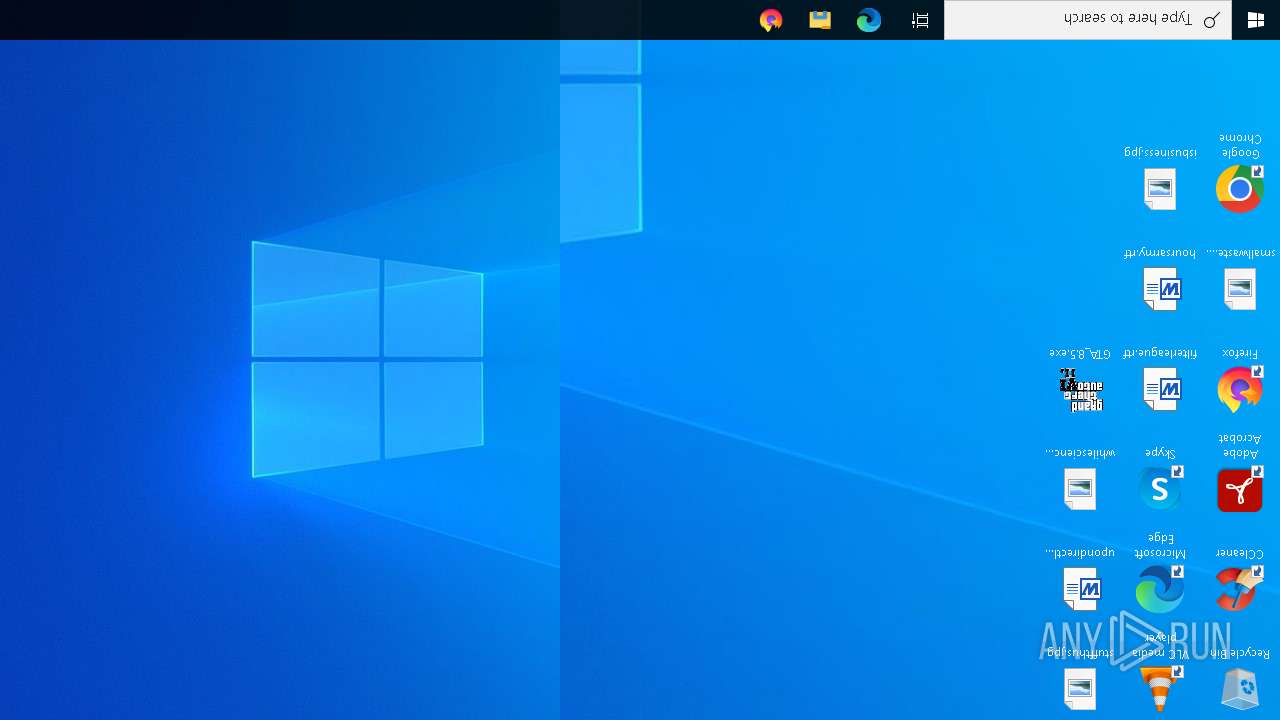
Task: Open Task View from the taskbar
Action: [x=920, y=20]
